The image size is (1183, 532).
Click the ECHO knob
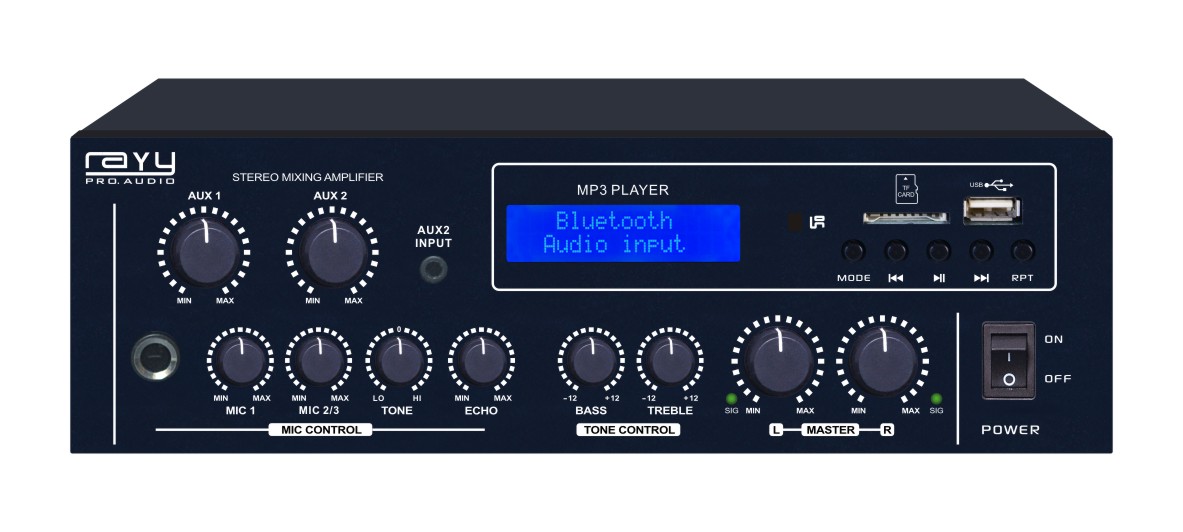[481, 361]
